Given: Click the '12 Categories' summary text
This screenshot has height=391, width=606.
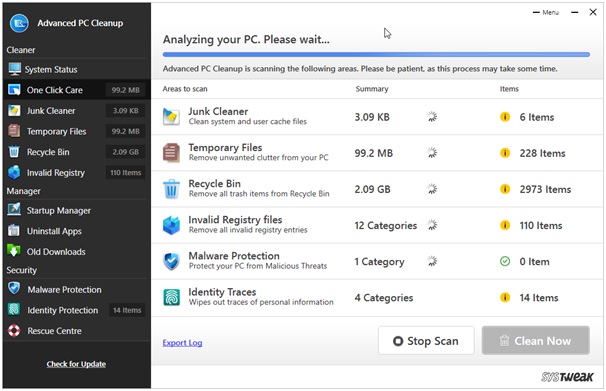Looking at the screenshot, I should pos(386,225).
